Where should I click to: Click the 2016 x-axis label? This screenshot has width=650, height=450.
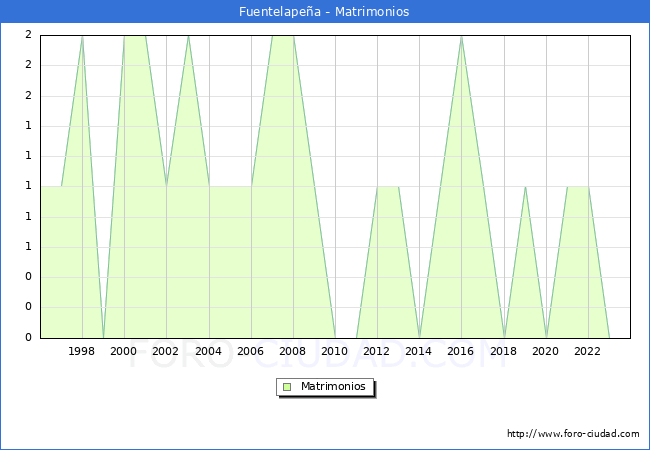click(461, 351)
